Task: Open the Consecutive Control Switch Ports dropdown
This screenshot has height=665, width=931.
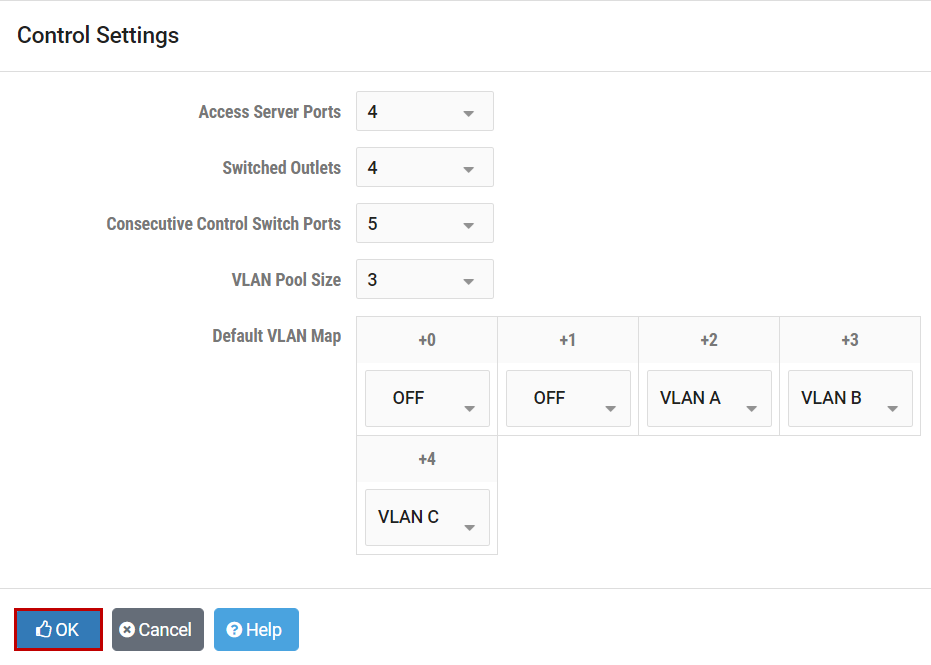Action: [x=424, y=223]
